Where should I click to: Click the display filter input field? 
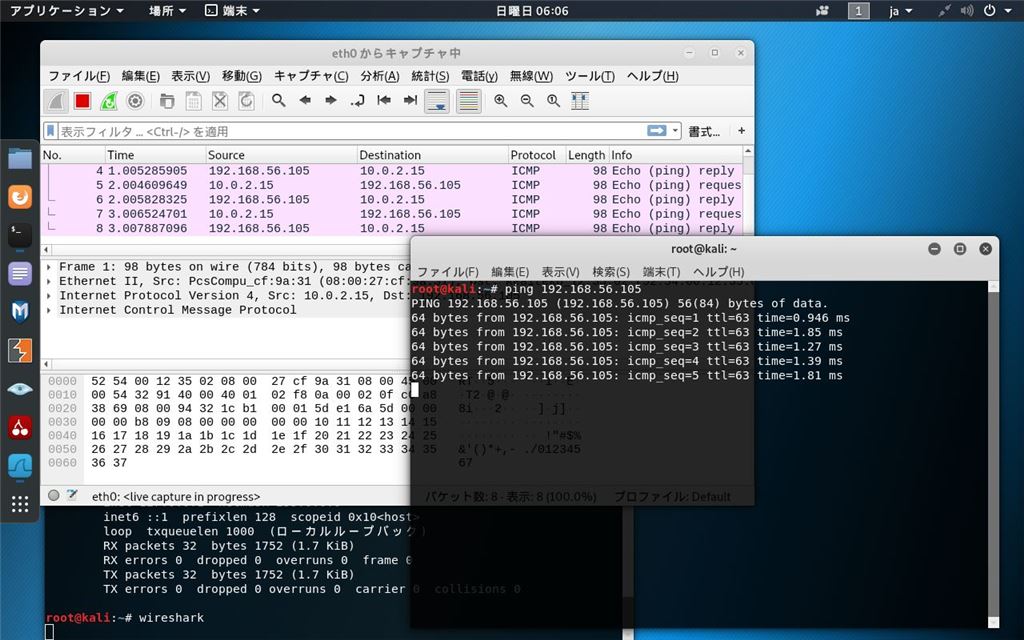click(351, 131)
